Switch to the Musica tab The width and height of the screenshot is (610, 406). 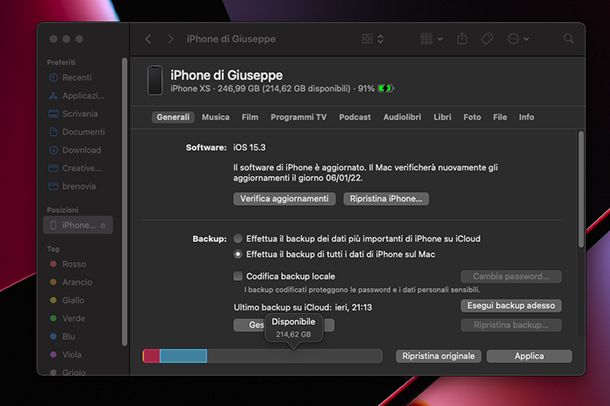pos(216,117)
